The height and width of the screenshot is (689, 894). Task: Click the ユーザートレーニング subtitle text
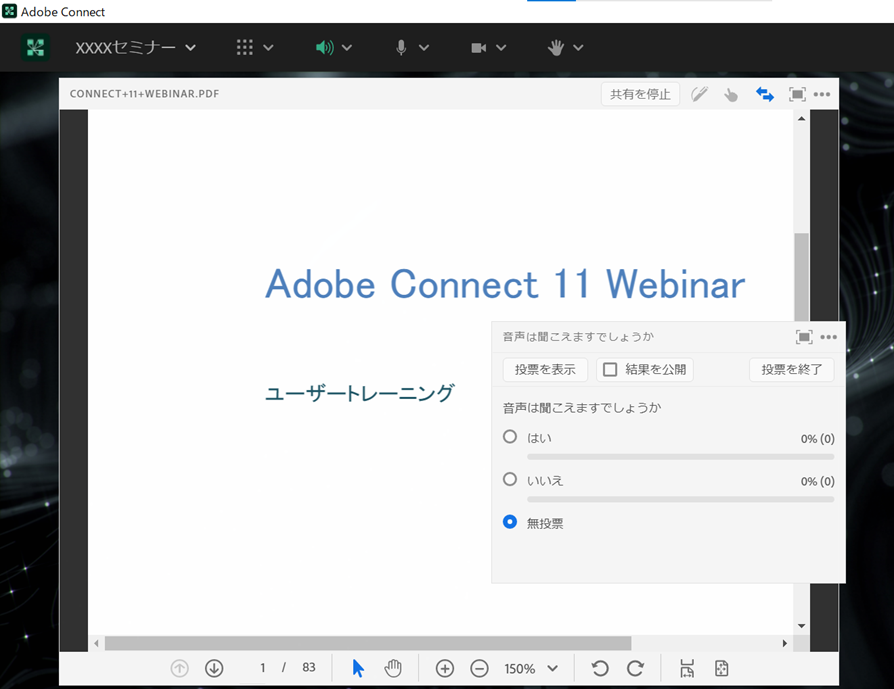click(x=360, y=393)
